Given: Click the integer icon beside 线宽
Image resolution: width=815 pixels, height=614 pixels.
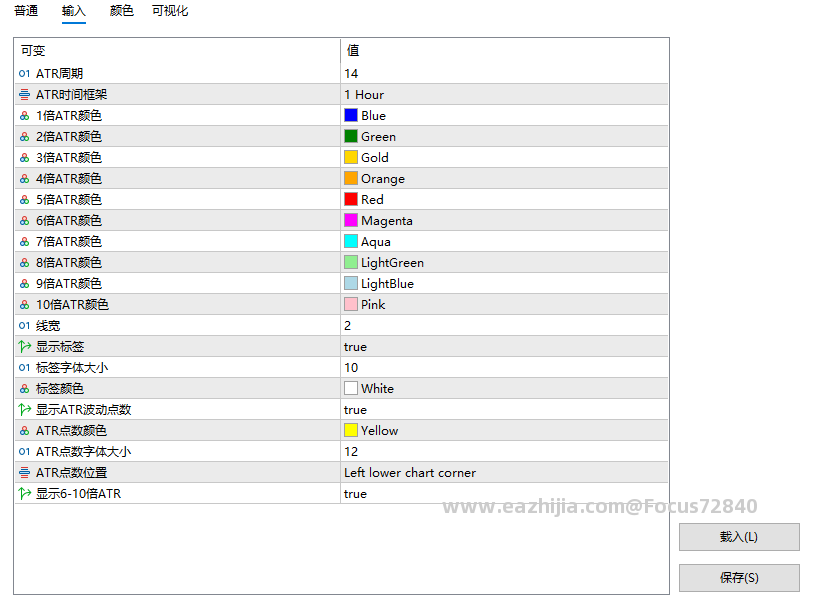Looking at the screenshot, I should (x=24, y=326).
